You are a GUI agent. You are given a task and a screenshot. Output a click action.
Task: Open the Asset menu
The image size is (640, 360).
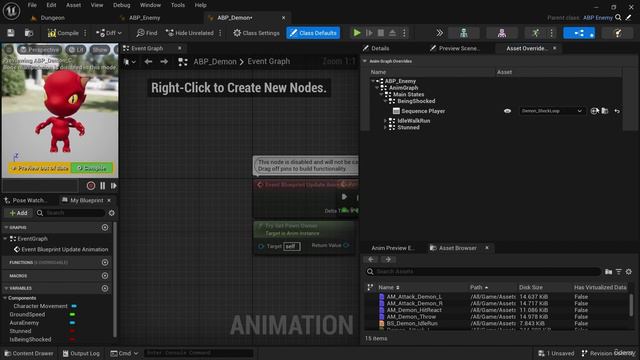73,5
